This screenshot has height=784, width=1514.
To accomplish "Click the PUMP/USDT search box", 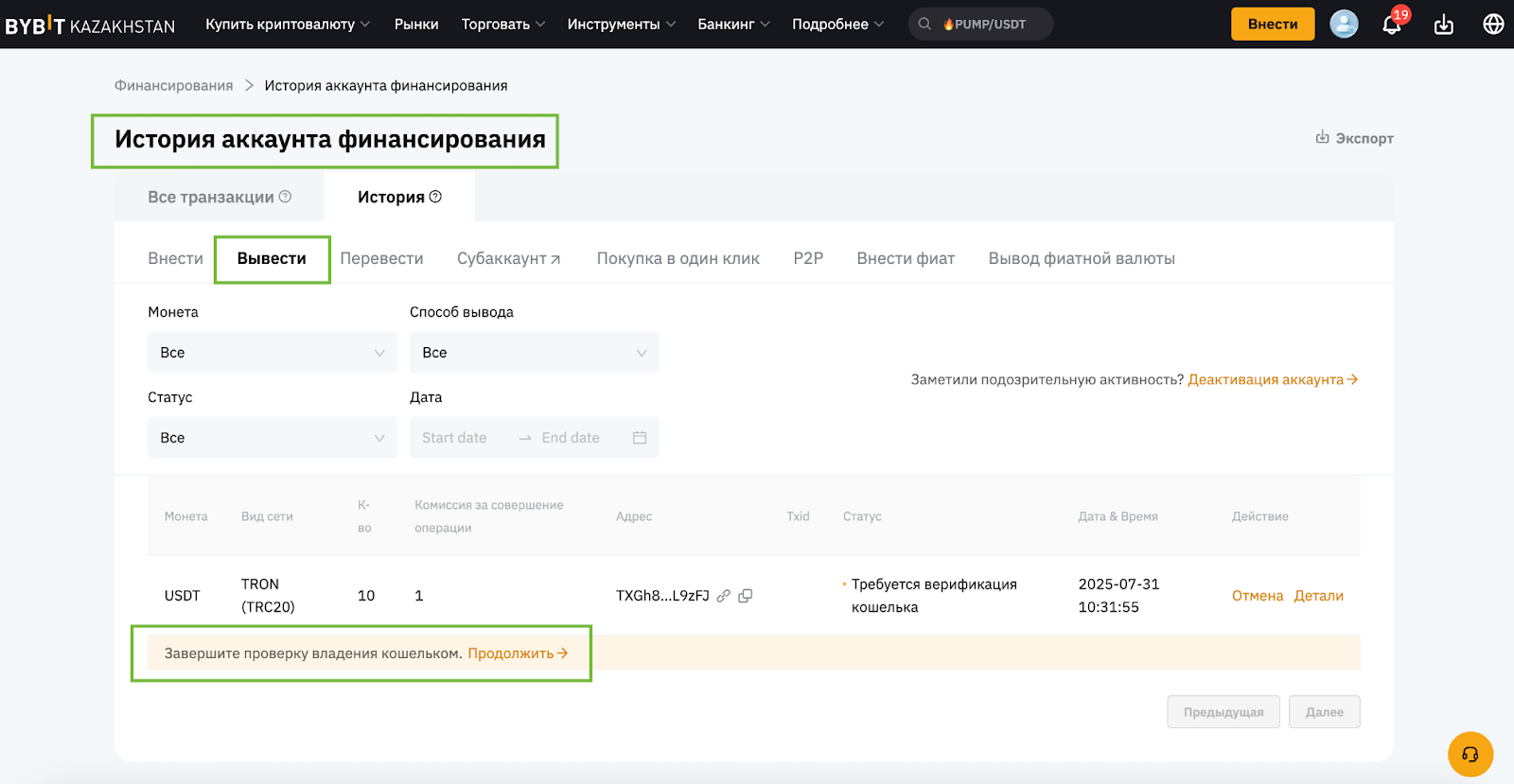I will 980,25.
